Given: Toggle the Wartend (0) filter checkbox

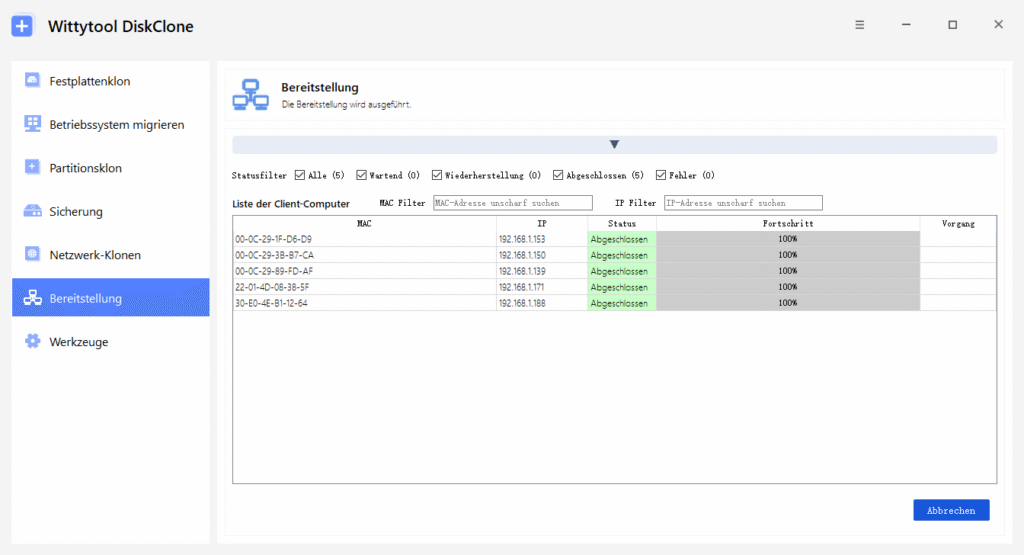Looking at the screenshot, I should point(361,175).
